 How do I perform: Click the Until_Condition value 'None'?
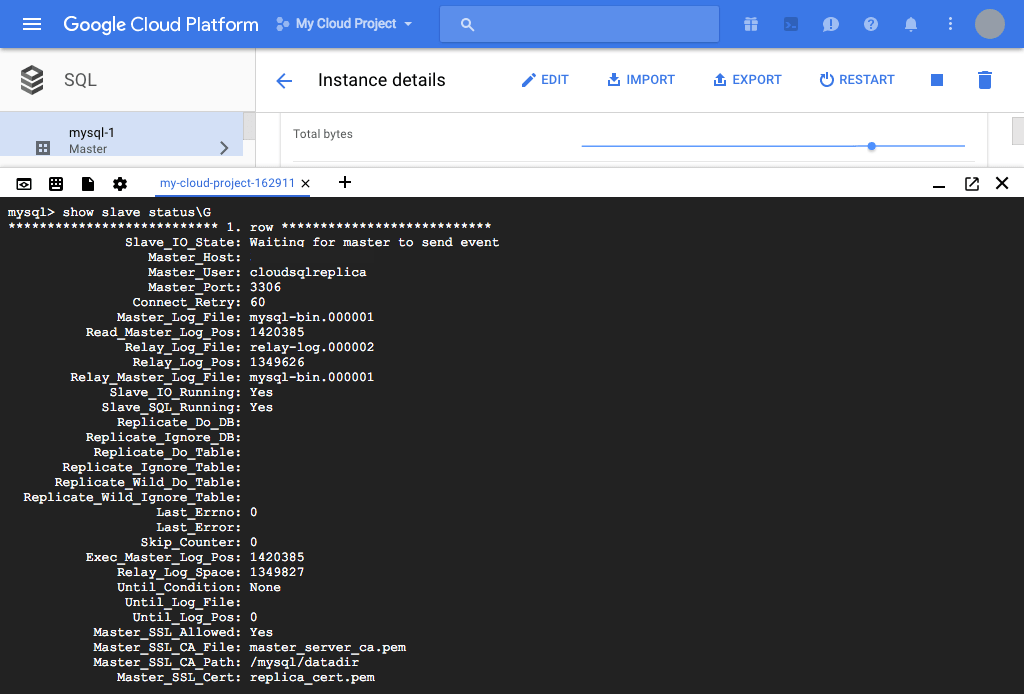[x=265, y=588]
